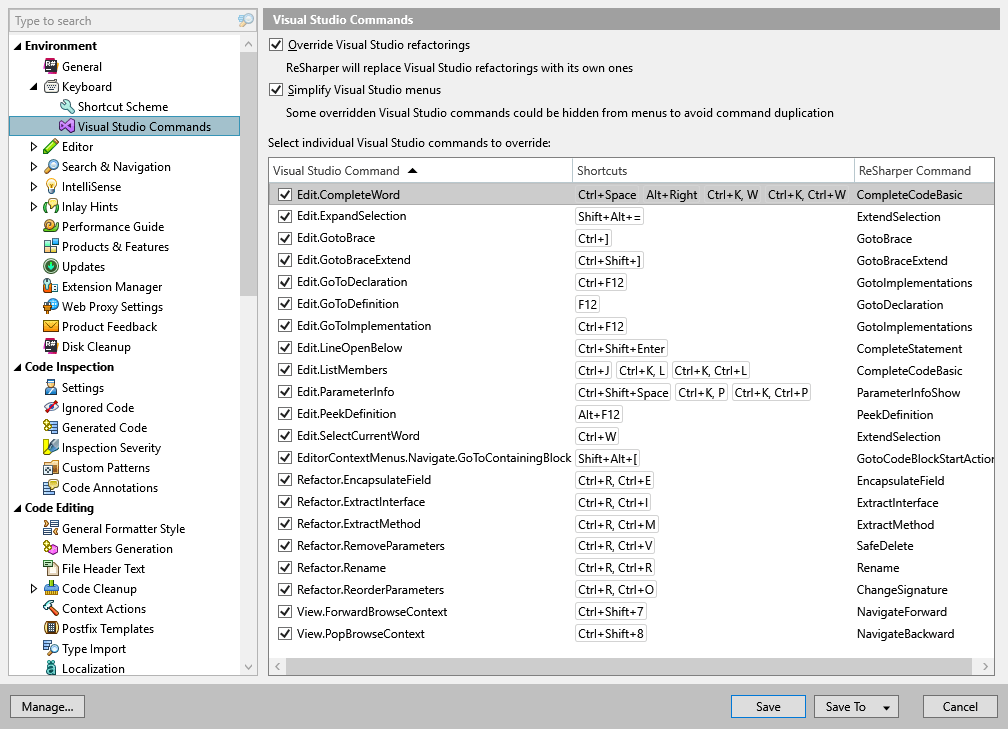Disable Simplify Visual Studio menus
The image size is (1008, 729).
(x=276, y=89)
